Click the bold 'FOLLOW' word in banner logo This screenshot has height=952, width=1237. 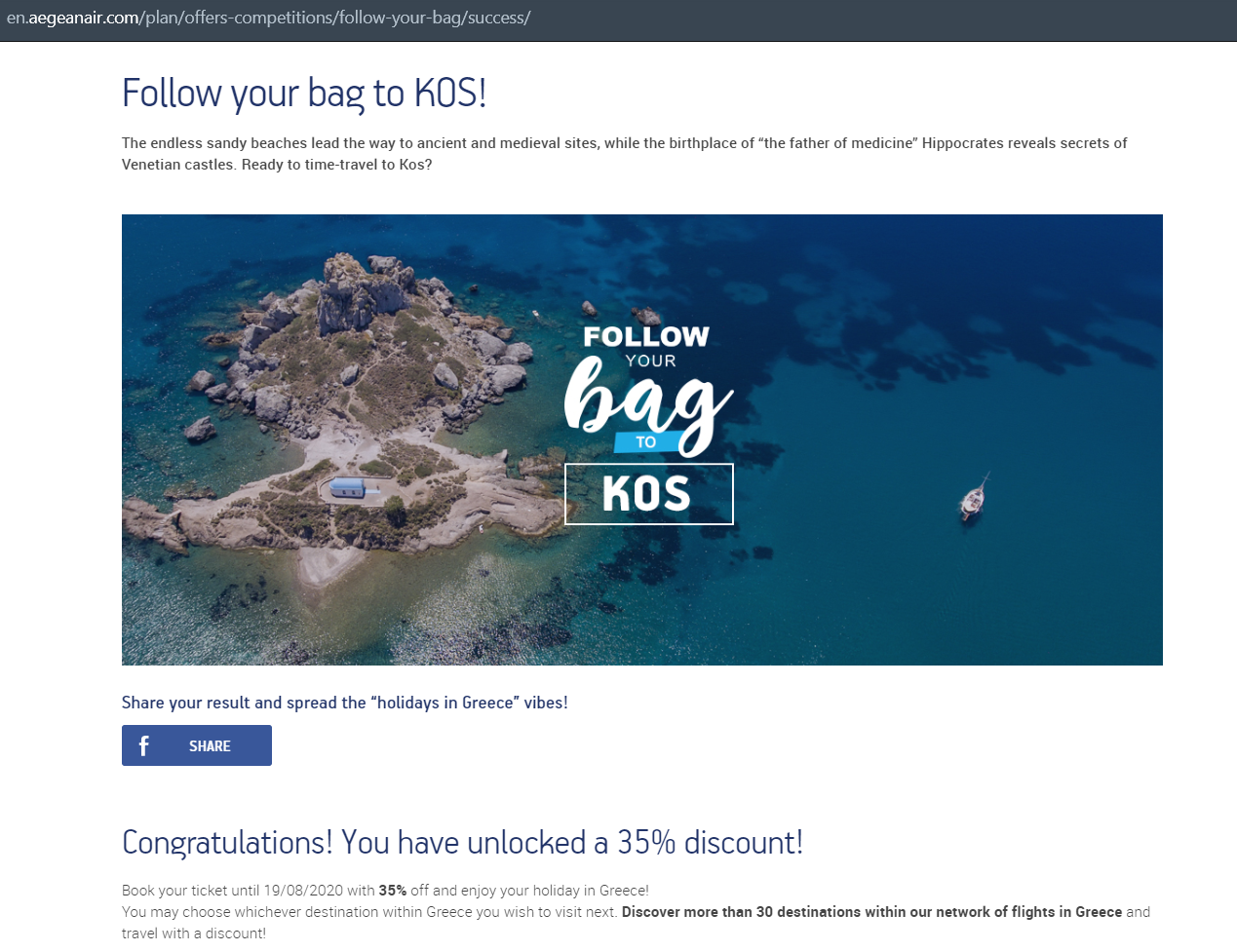pos(646,337)
